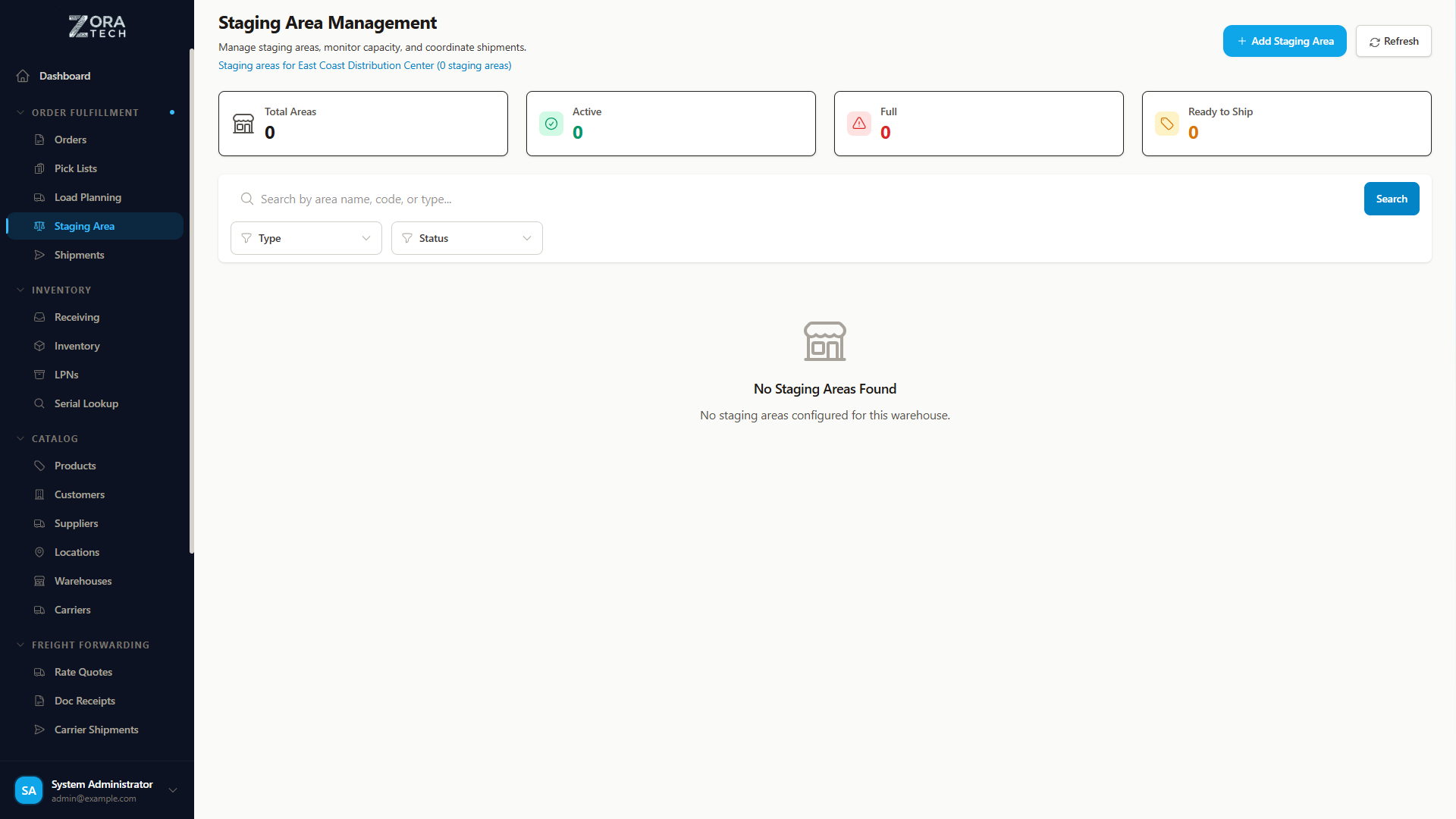
Task: Go to the Warehouses page
Action: coord(83,581)
